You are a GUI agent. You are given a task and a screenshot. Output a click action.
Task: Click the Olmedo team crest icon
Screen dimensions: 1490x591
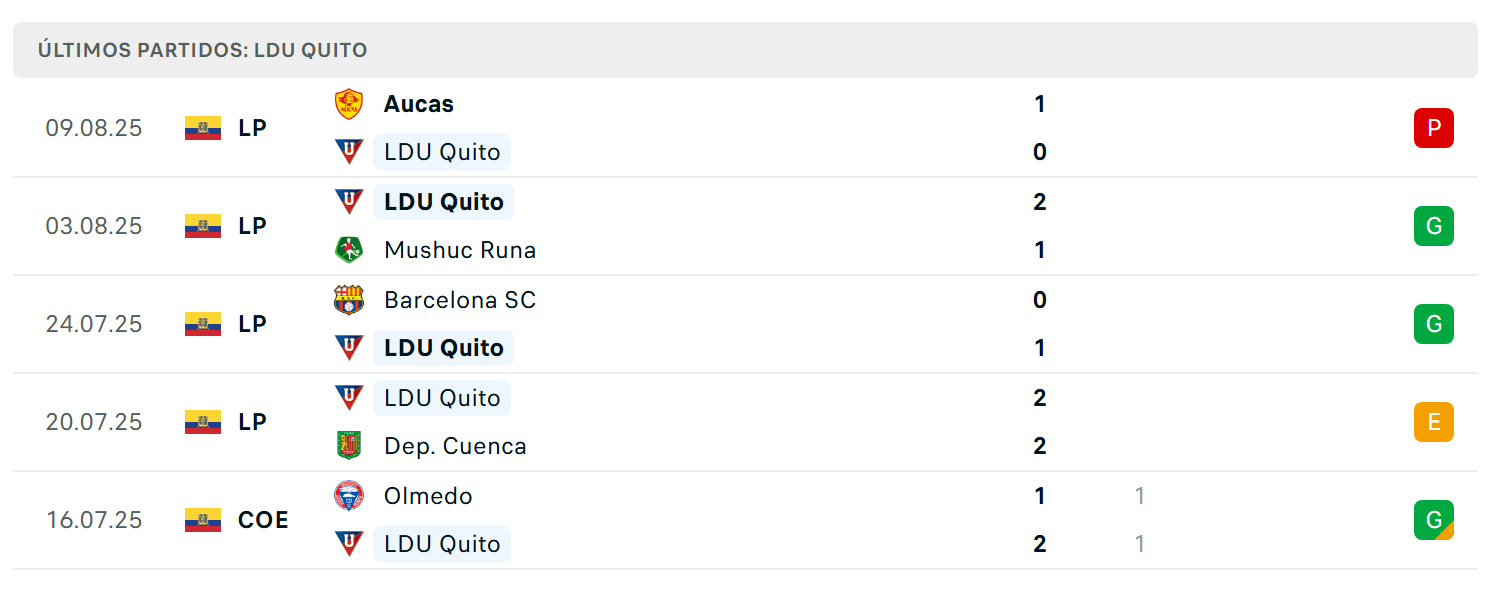click(349, 496)
